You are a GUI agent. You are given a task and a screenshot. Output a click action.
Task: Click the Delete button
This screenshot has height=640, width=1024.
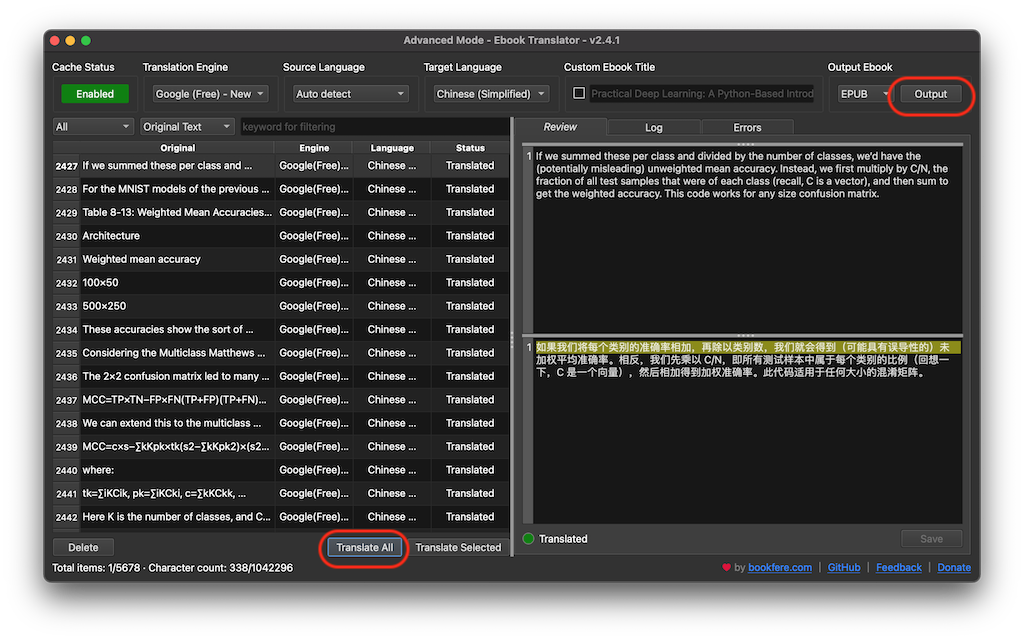click(83, 547)
